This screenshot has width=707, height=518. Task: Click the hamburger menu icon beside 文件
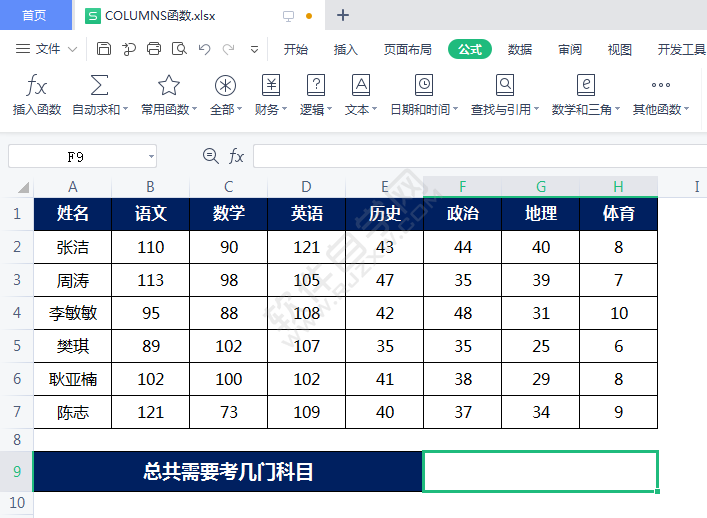[x=23, y=49]
